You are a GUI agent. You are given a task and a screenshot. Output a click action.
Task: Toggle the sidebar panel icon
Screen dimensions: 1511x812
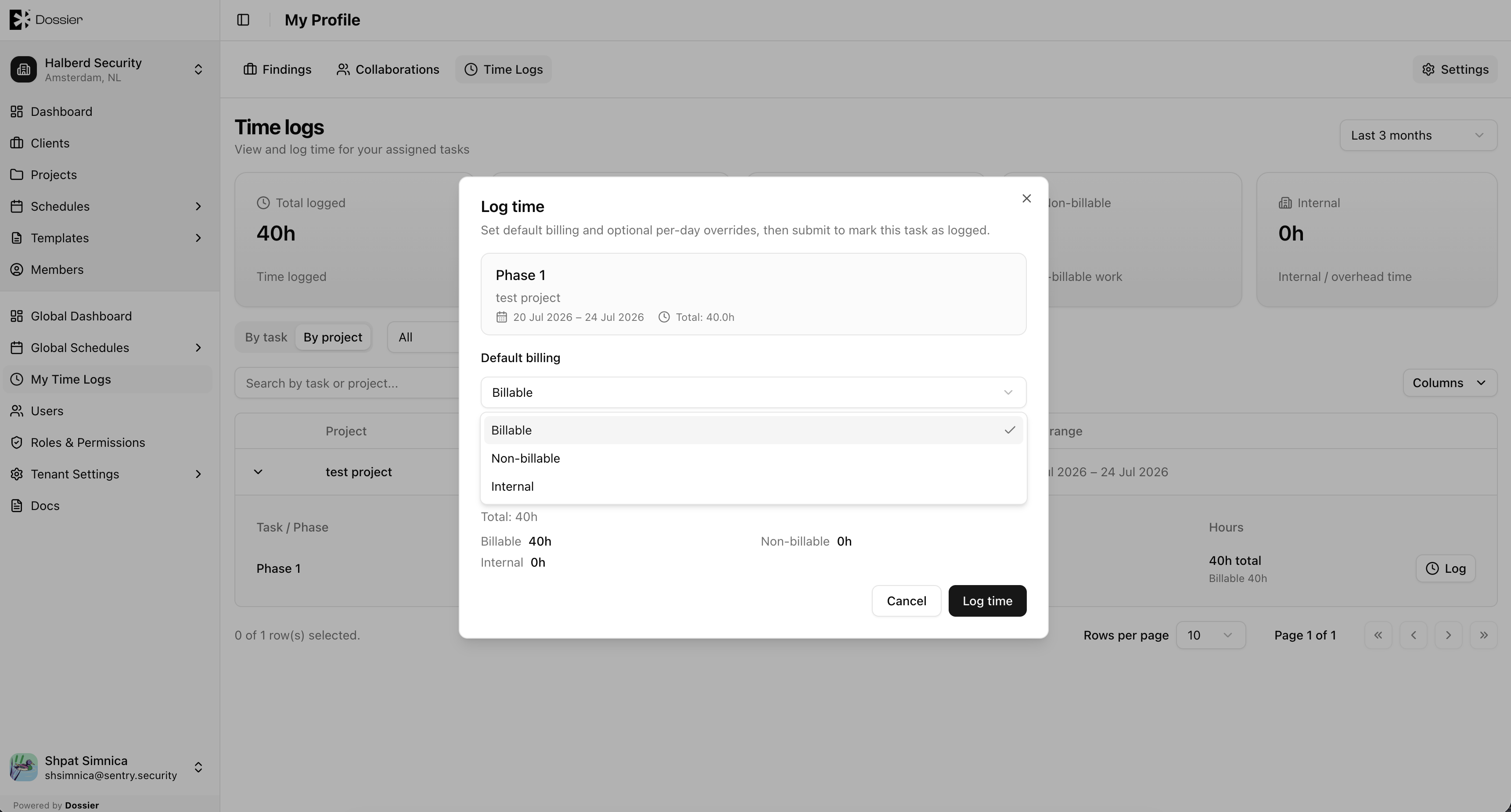[x=243, y=20]
